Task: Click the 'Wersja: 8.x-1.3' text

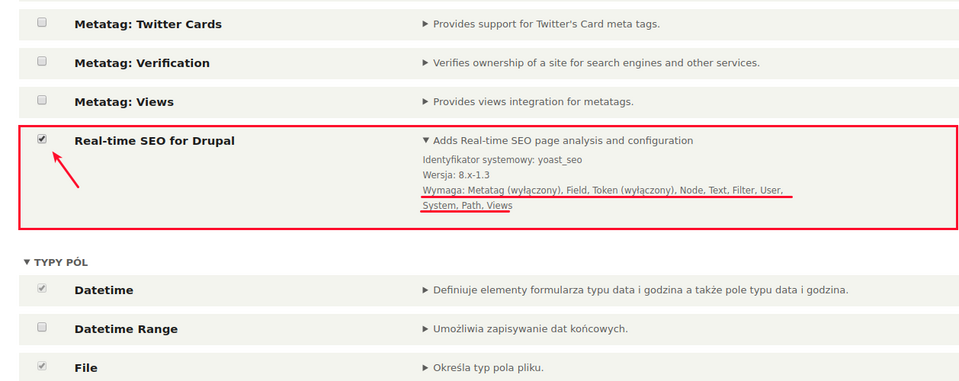Action: (456, 175)
